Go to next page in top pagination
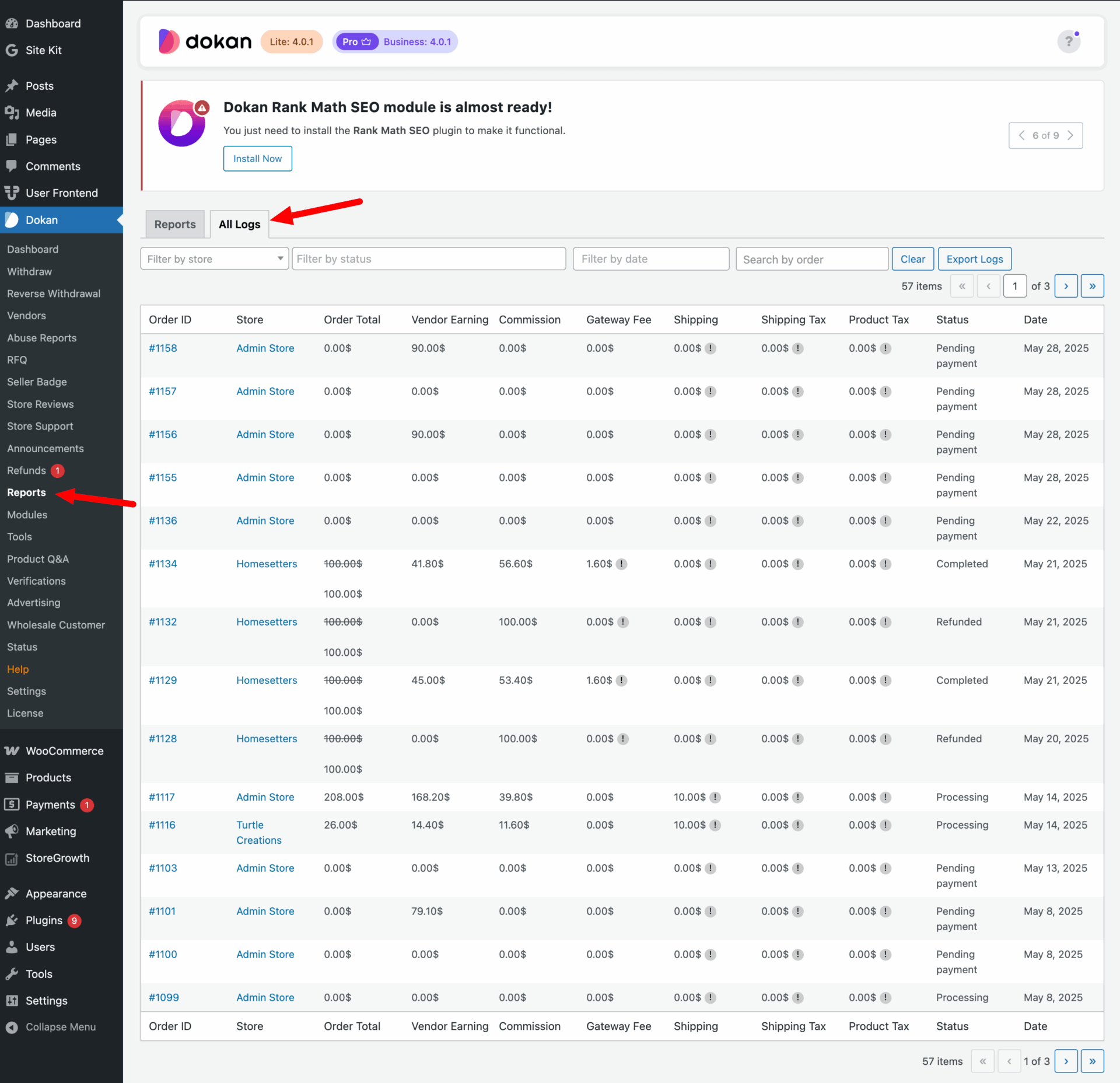Screen dimensions: 1120x1083 click(x=1066, y=286)
